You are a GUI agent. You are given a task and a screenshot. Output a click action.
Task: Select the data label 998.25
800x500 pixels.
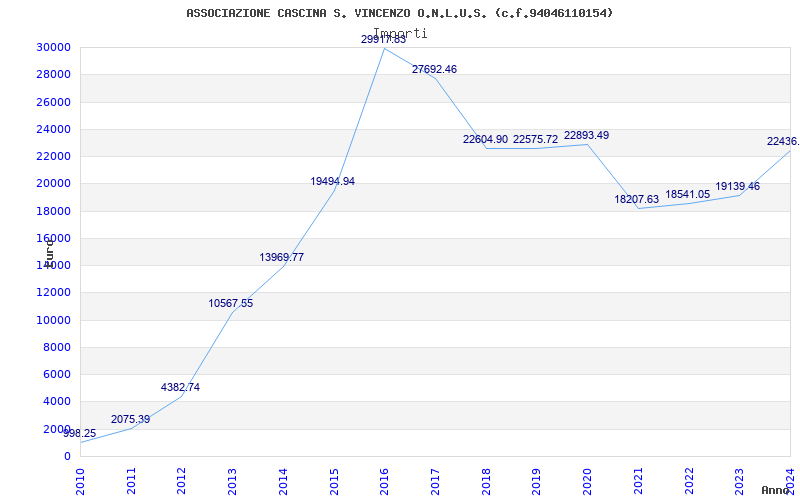(80, 433)
